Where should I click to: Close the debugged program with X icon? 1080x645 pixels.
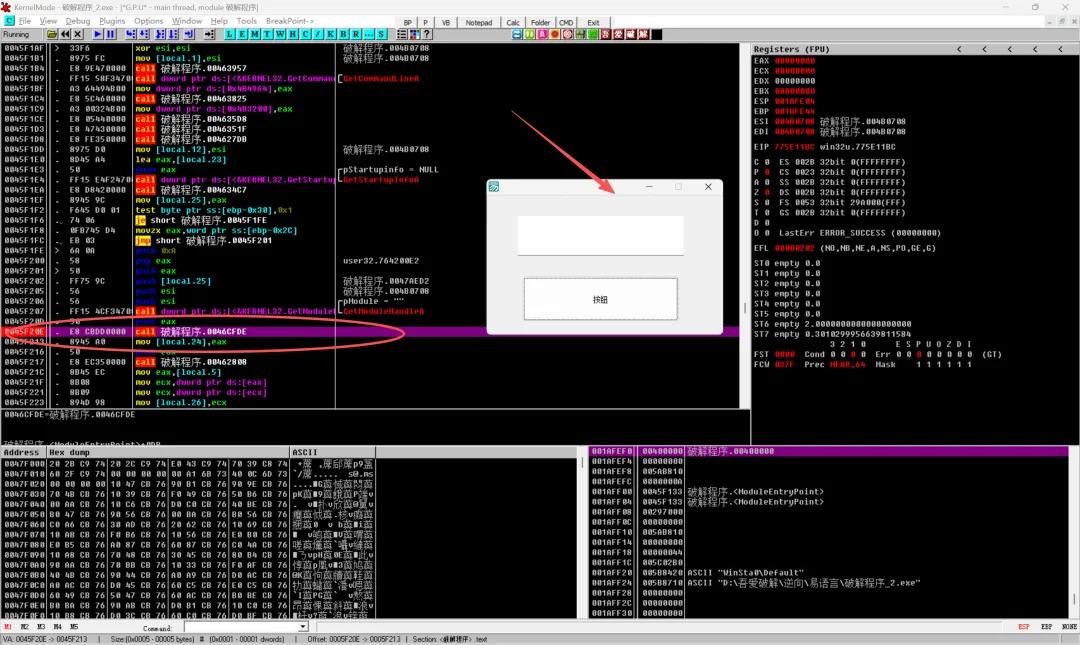pyautogui.click(x=77, y=34)
